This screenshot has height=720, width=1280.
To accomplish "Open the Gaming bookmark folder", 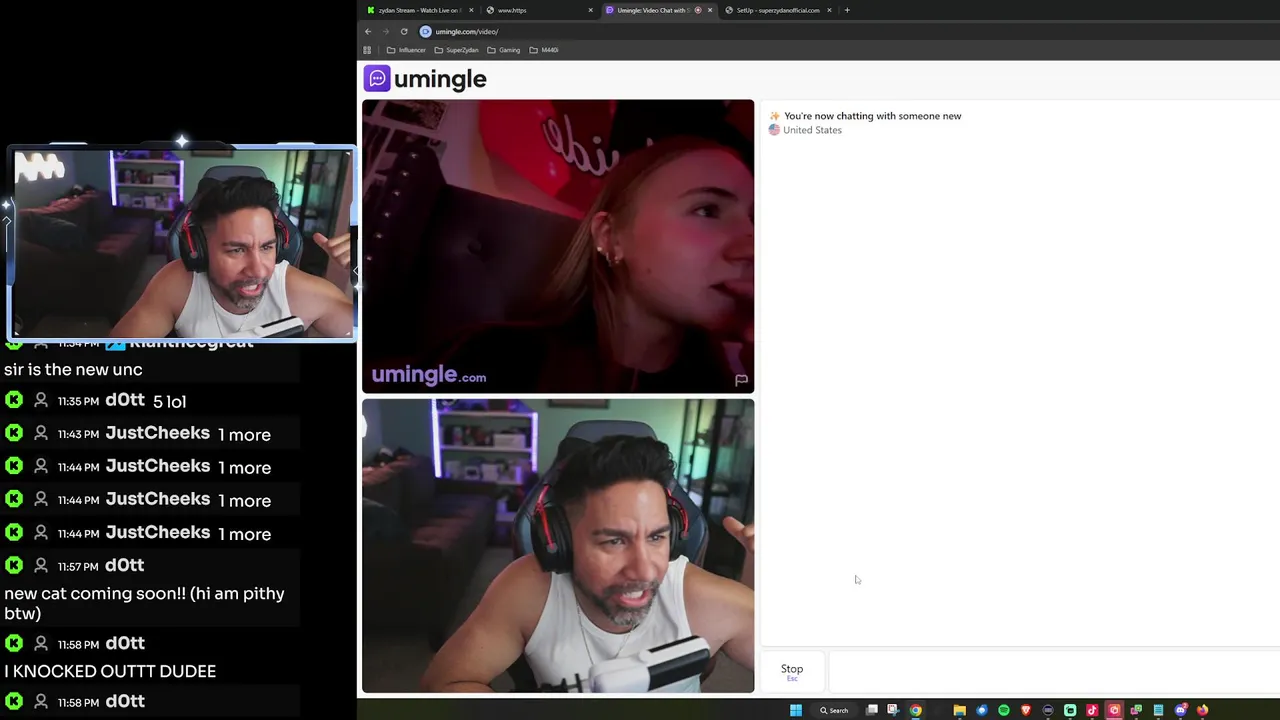I will click(x=504, y=50).
